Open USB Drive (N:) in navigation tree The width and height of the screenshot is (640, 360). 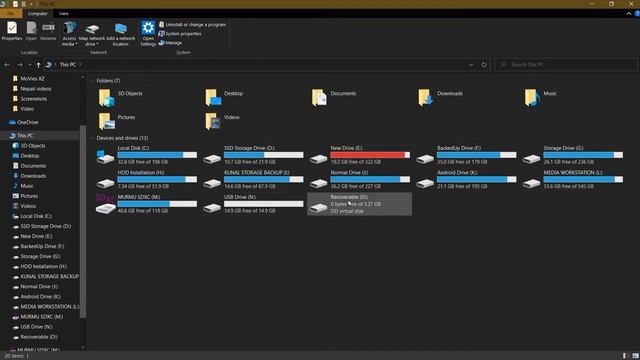point(36,327)
